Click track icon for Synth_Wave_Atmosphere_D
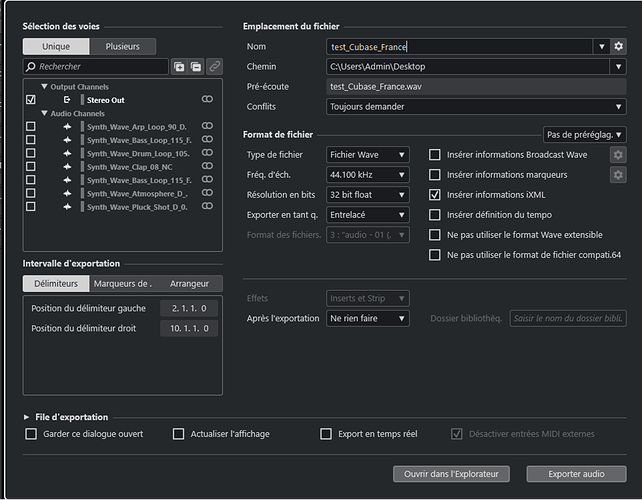The width and height of the screenshot is (642, 500). [67, 193]
